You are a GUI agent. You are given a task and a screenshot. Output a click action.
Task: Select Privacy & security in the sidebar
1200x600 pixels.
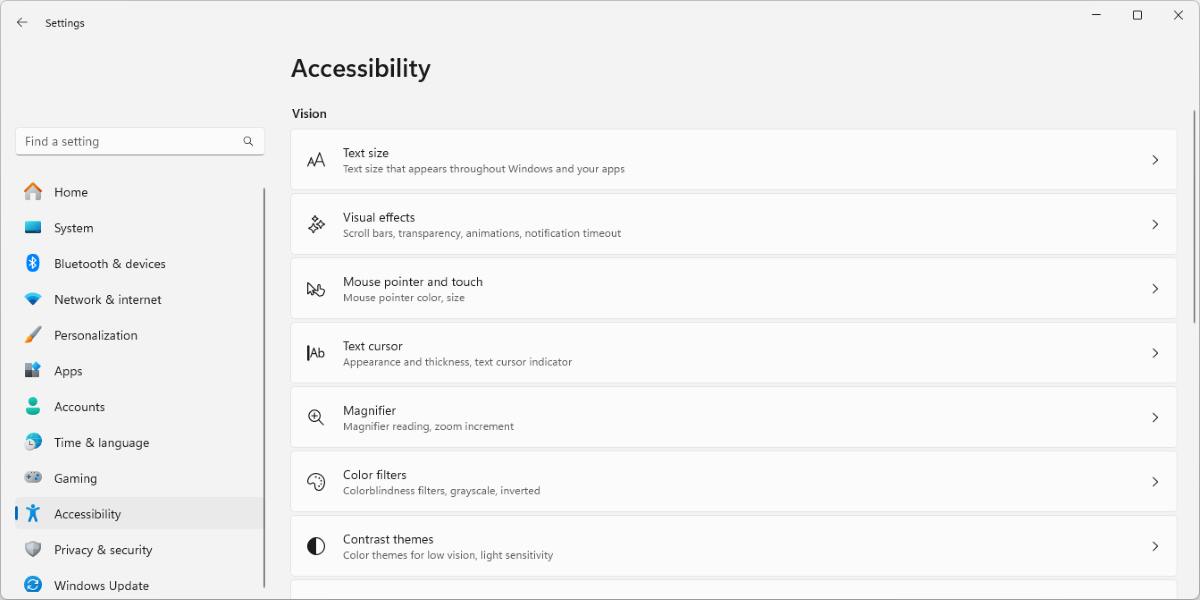click(x=103, y=549)
